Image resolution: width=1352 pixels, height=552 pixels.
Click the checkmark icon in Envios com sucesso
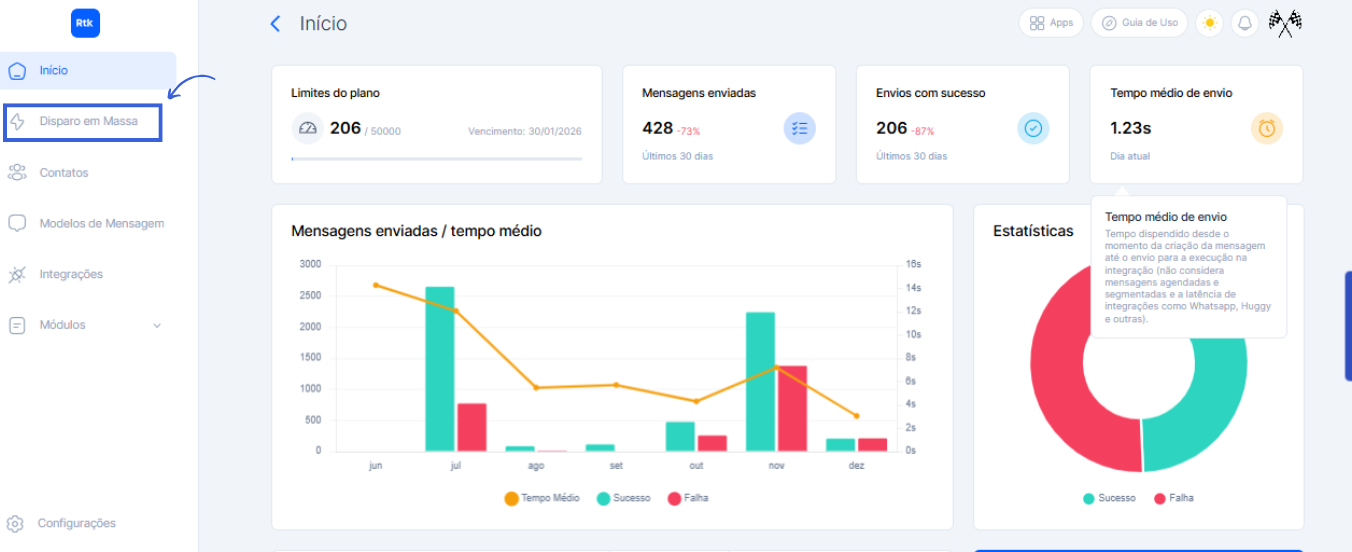click(x=1033, y=128)
